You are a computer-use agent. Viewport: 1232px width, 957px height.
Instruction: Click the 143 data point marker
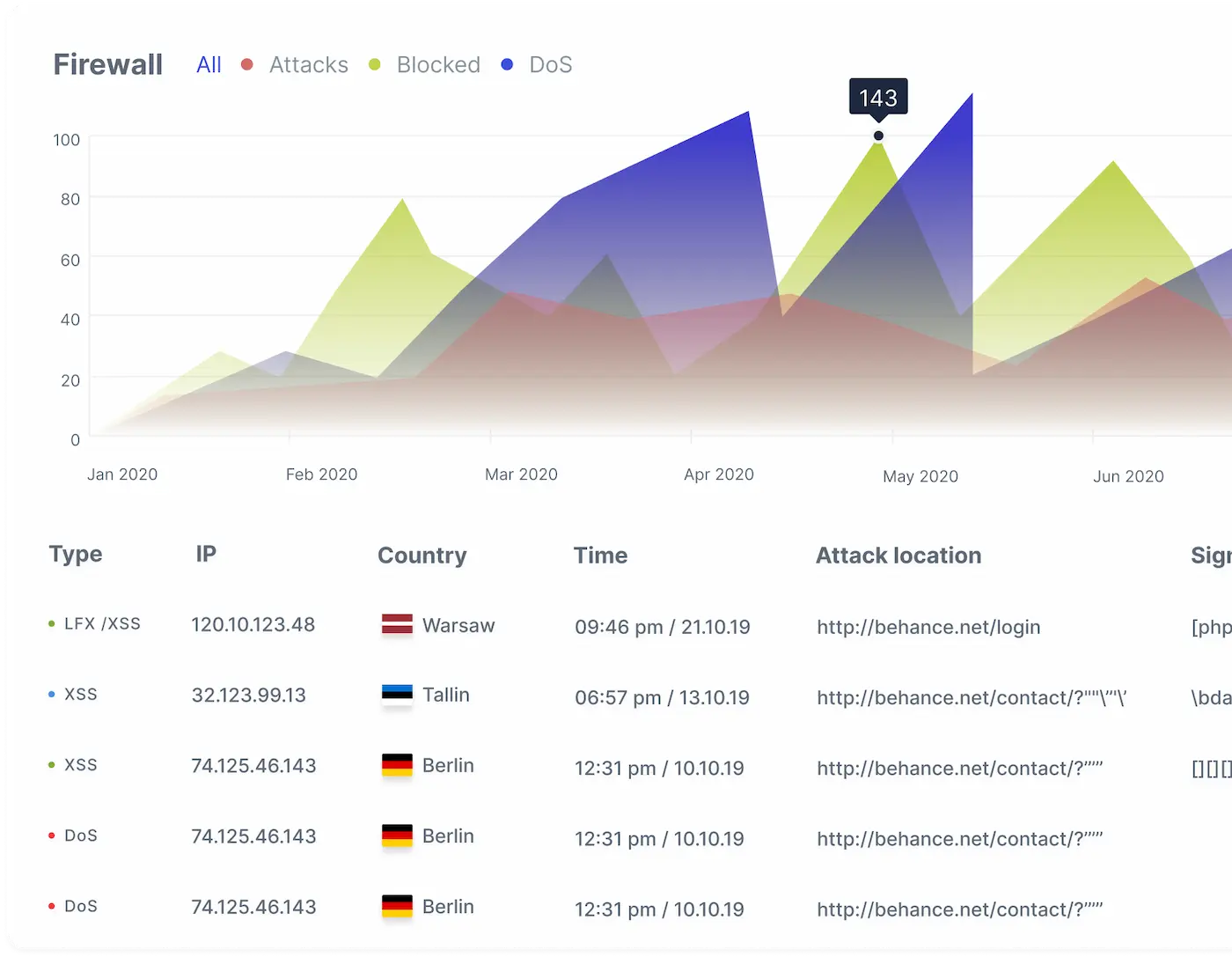click(878, 136)
